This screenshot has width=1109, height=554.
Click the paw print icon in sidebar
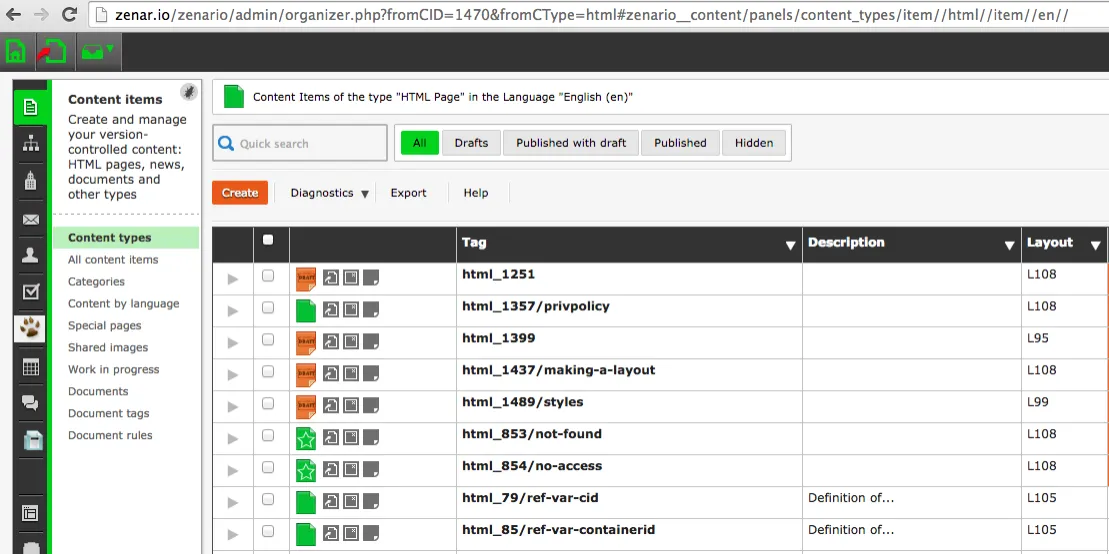coord(30,328)
